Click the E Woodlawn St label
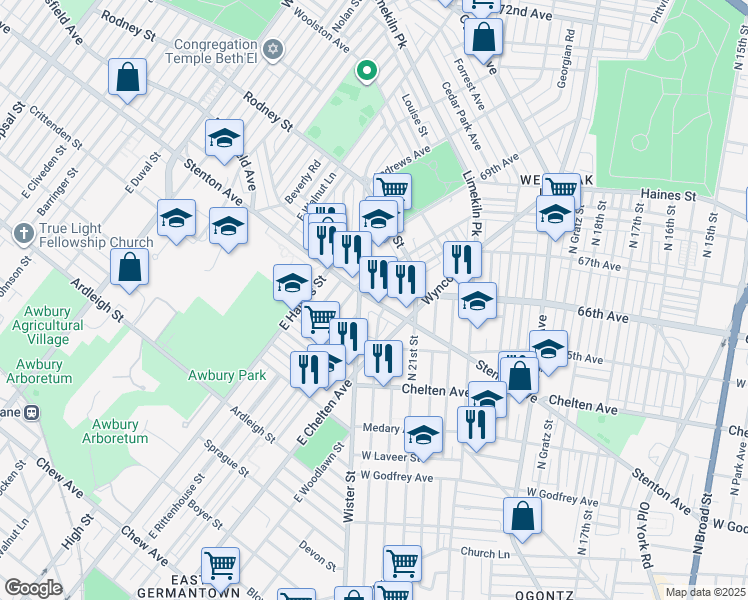Viewport: 748px width, 600px height. click(319, 472)
